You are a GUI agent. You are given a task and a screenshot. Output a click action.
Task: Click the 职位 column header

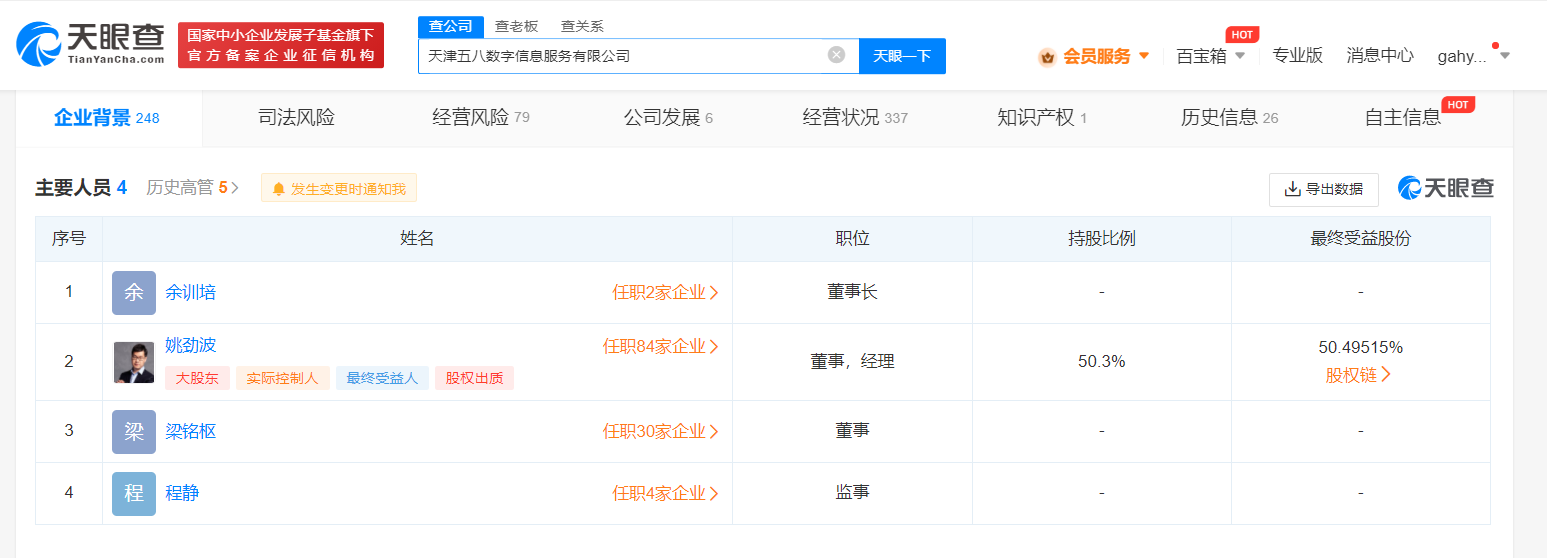(x=852, y=239)
